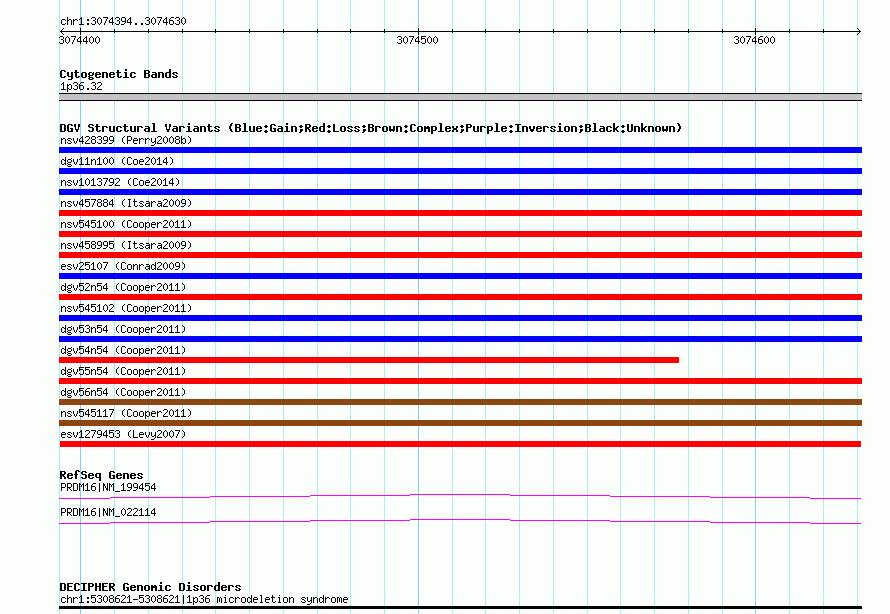Screen dimensions: 890x614
Task: Select the blue bar under nsv428399
Action: (x=460, y=150)
